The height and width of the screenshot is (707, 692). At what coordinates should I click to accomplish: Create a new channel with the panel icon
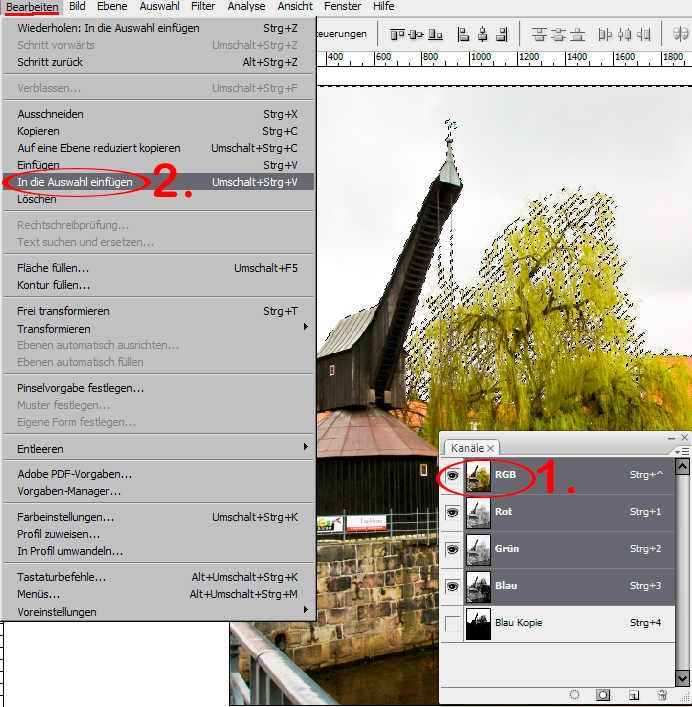click(x=633, y=694)
